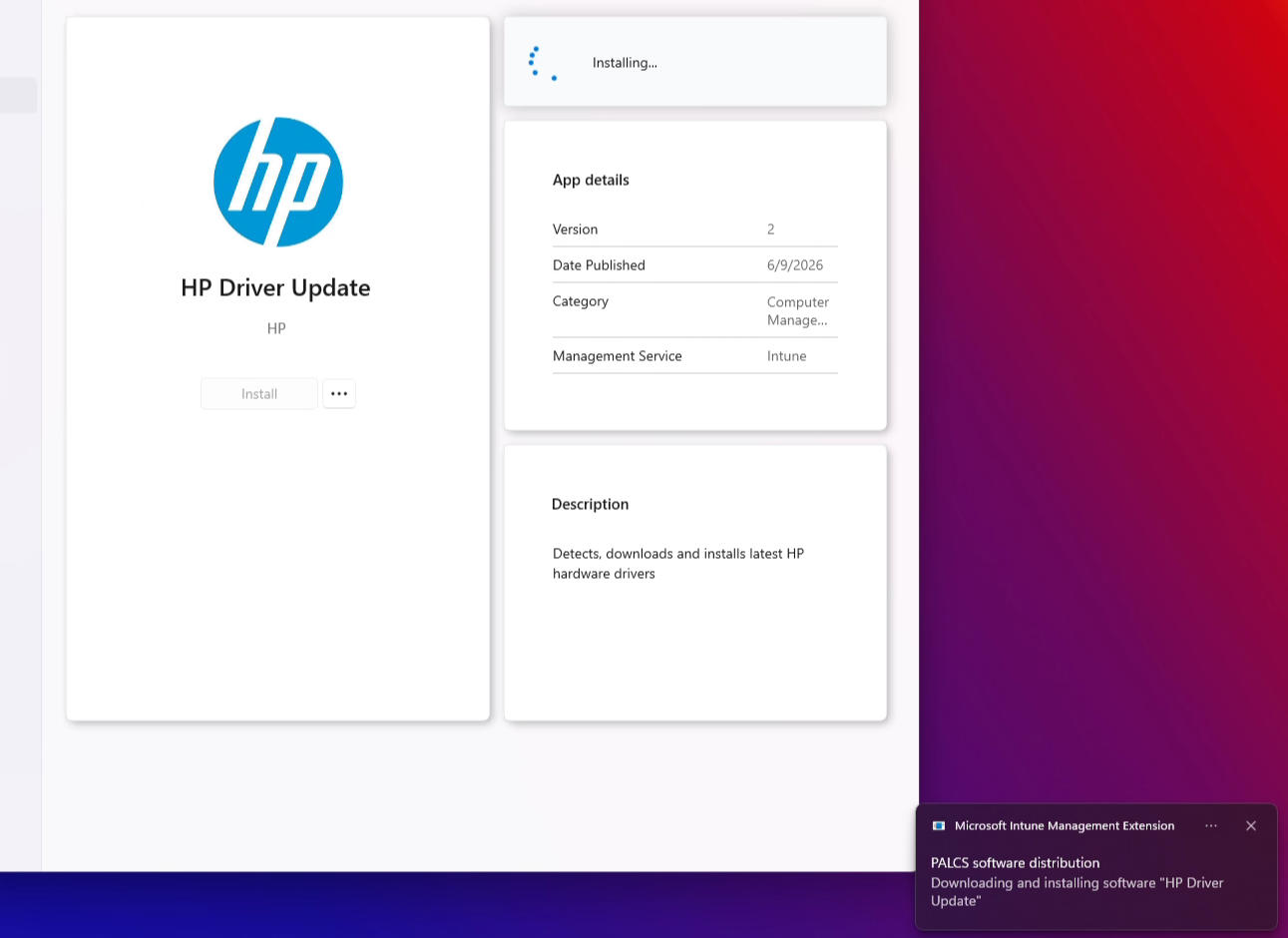The width and height of the screenshot is (1288, 938).
Task: Click the HP logo icon
Action: [x=278, y=182]
